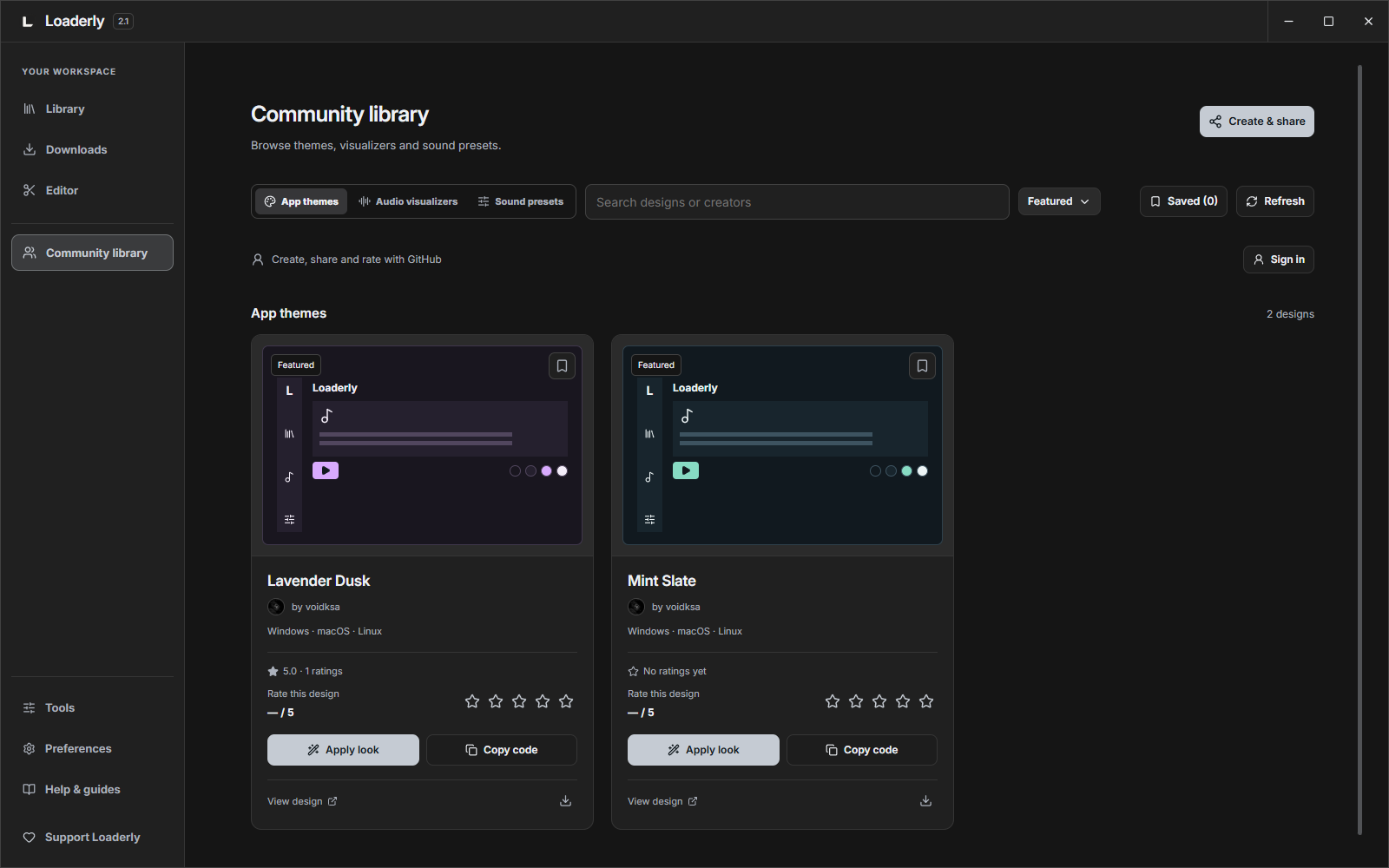Refresh the community library
Image resolution: width=1389 pixels, height=868 pixels.
point(1275,201)
